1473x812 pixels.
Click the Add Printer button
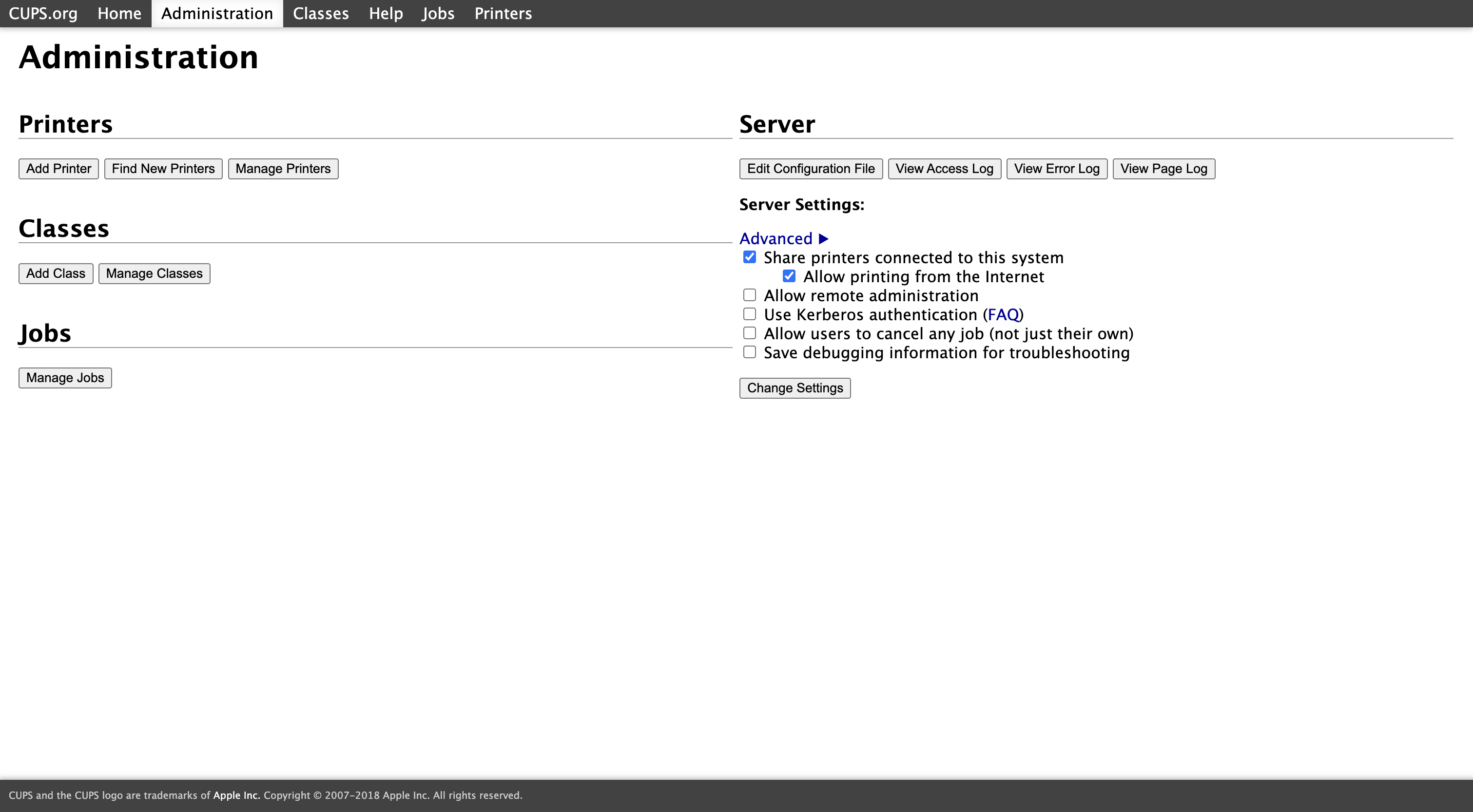58,169
